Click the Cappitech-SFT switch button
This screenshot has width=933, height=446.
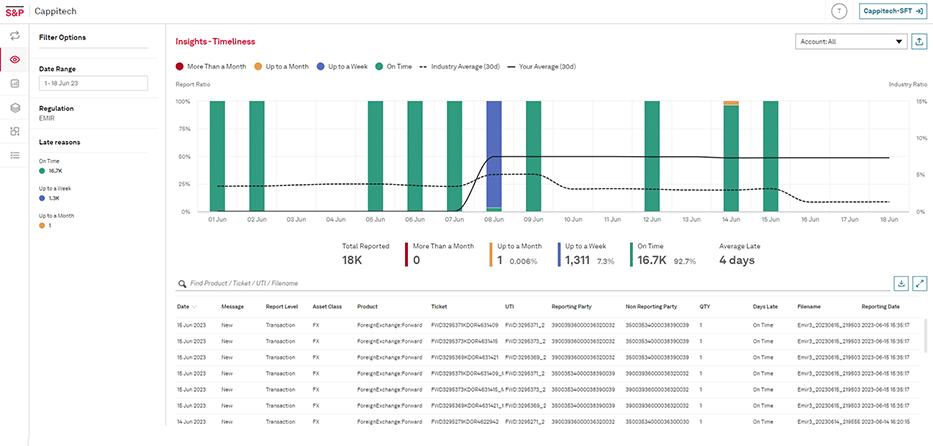894,11
